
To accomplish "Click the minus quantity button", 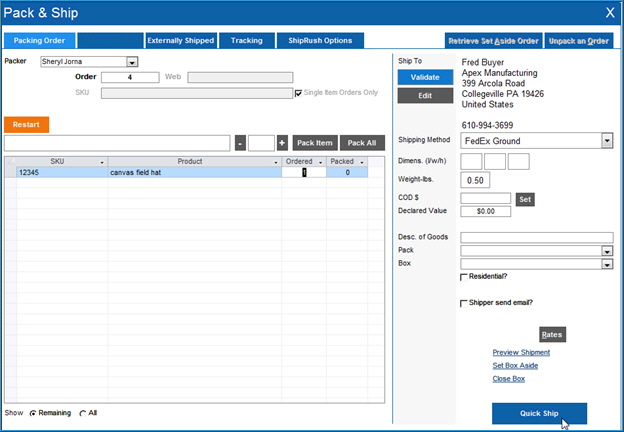I will tap(240, 143).
